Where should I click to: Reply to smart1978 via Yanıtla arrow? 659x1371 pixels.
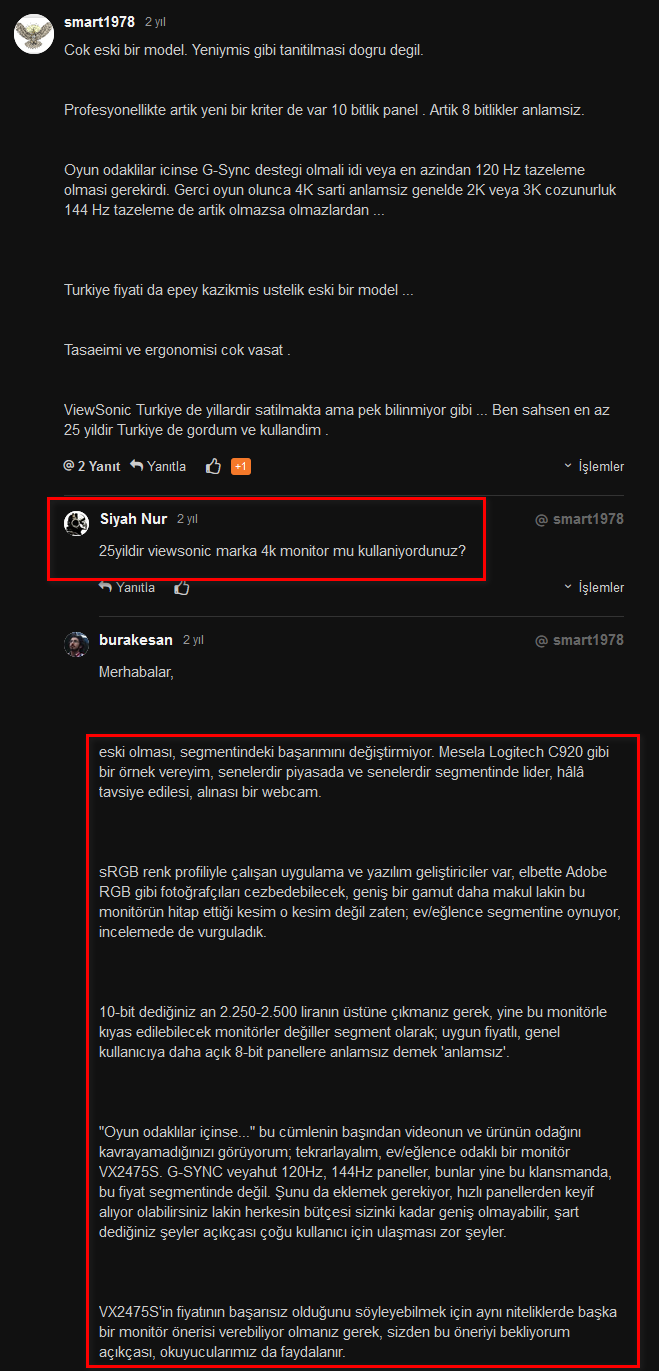pyautogui.click(x=158, y=466)
